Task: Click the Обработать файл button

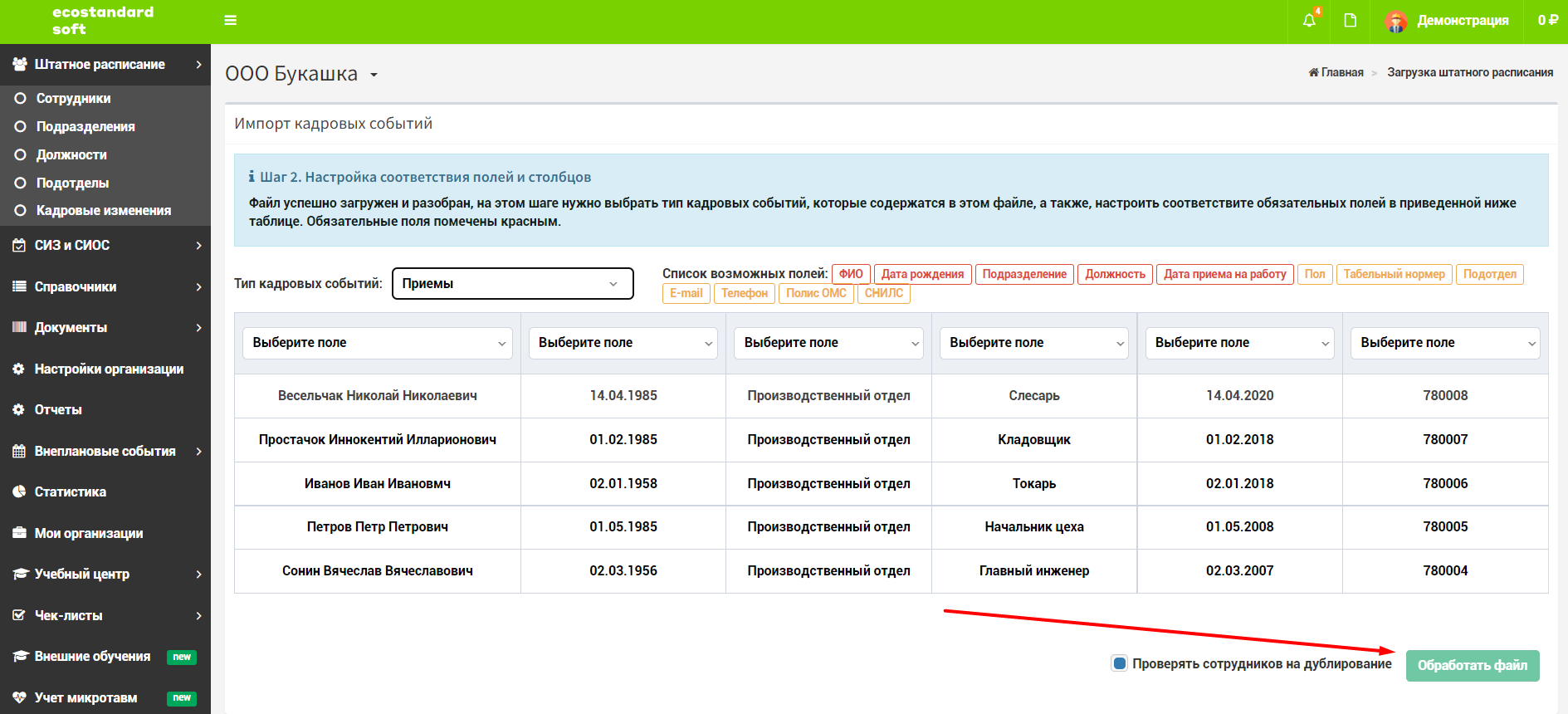Action: [x=1473, y=665]
